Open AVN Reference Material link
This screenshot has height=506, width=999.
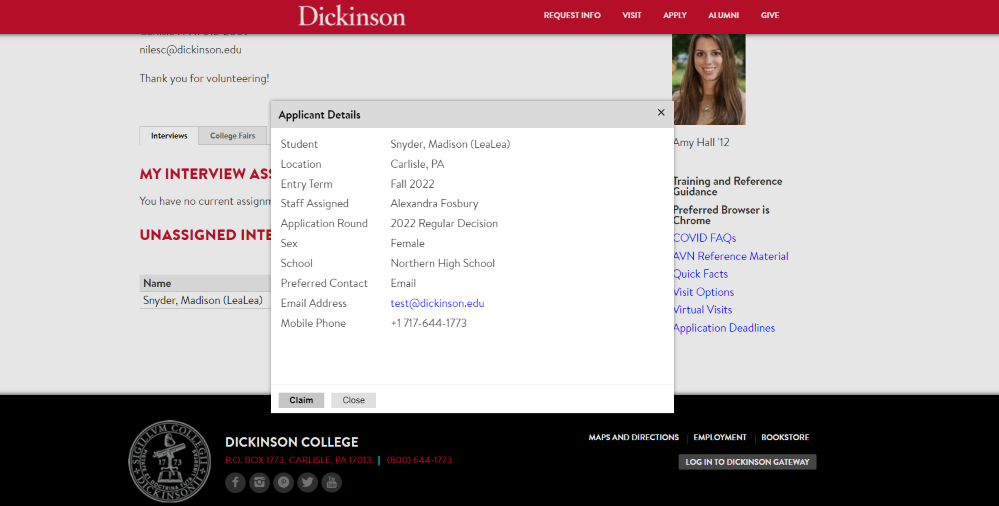[x=730, y=256]
